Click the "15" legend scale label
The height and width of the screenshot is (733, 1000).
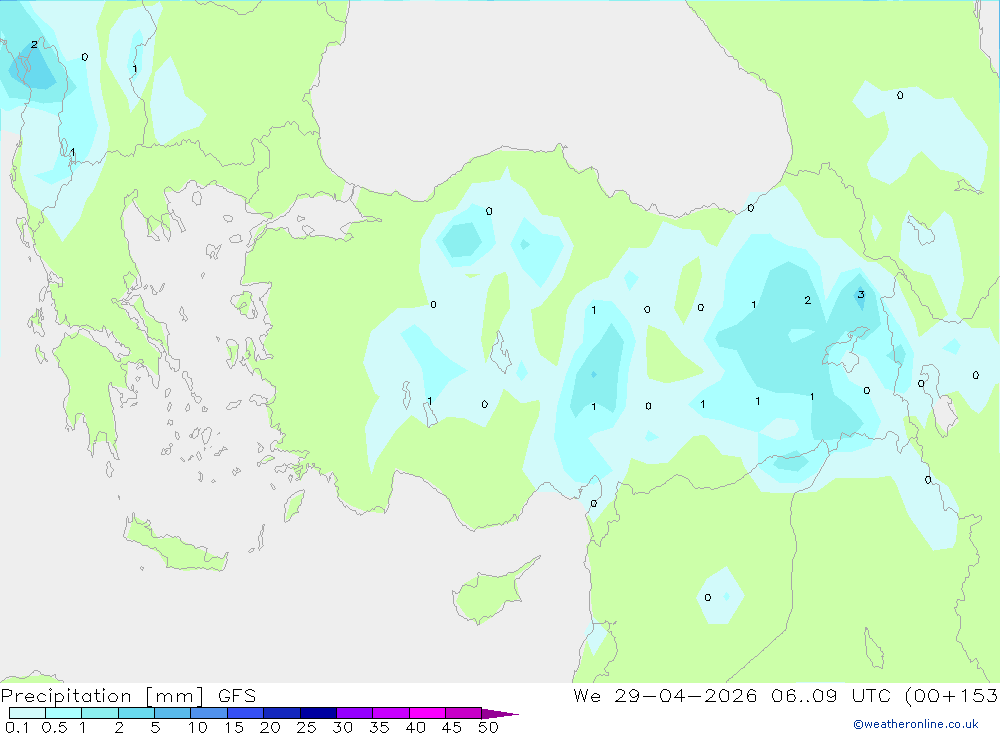[x=234, y=727]
